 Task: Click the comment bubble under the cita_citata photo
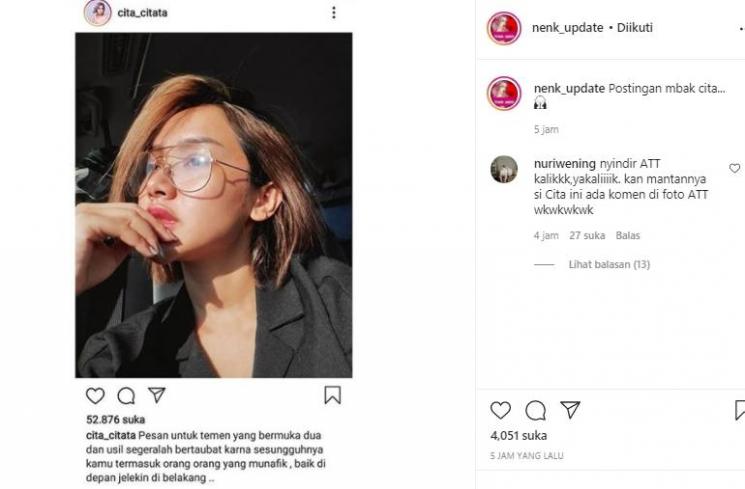126,396
